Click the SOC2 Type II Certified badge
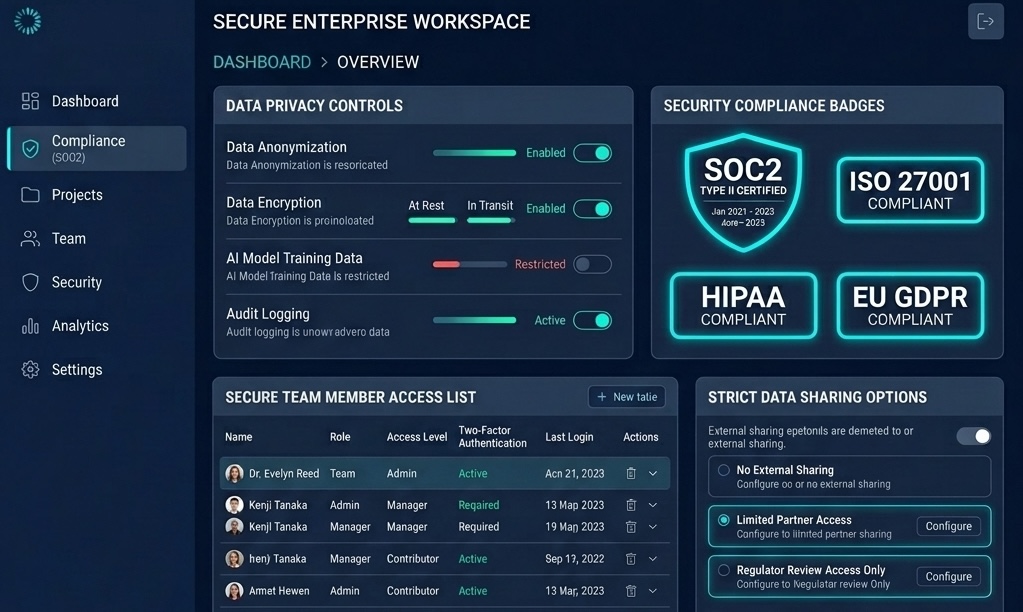 (x=743, y=192)
